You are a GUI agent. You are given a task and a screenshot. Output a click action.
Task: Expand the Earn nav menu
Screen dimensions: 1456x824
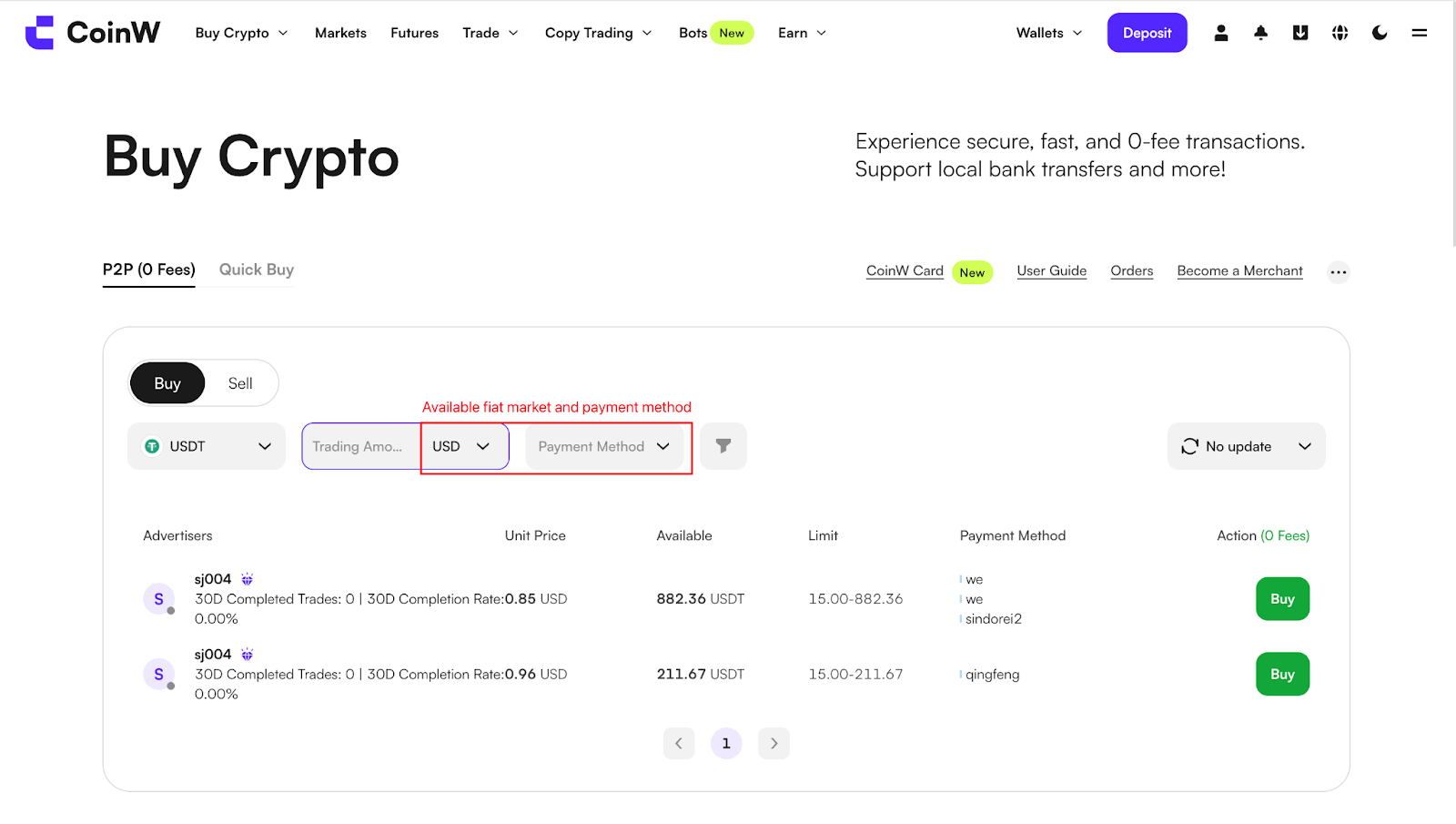tap(802, 33)
